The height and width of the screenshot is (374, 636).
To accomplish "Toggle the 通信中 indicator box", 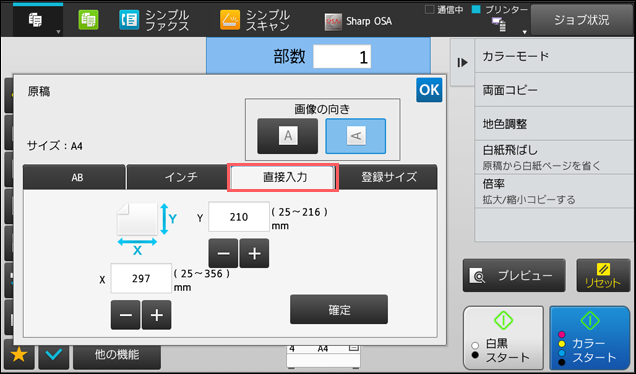I will [x=429, y=10].
